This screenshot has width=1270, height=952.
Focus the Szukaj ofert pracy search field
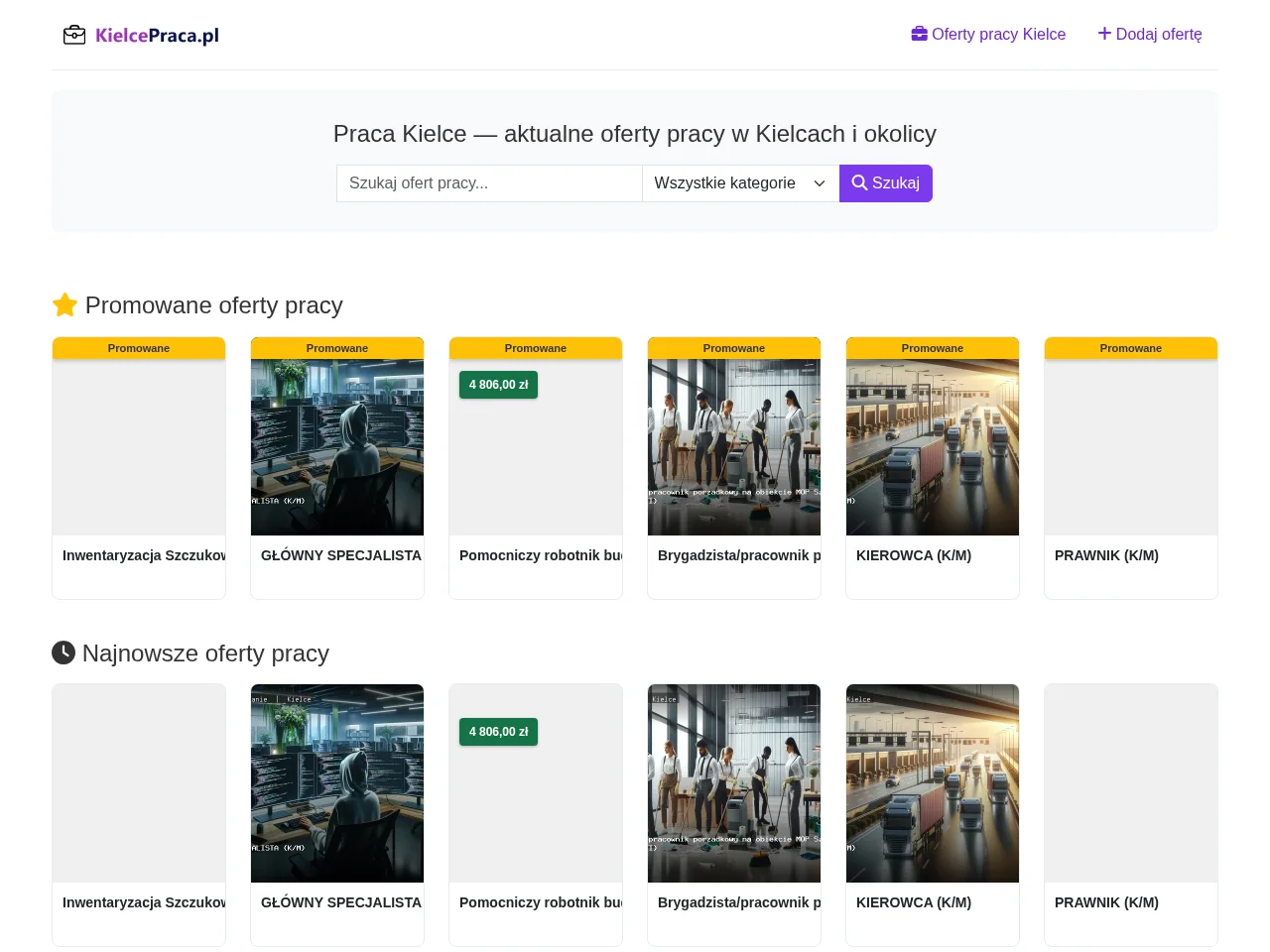tap(489, 183)
